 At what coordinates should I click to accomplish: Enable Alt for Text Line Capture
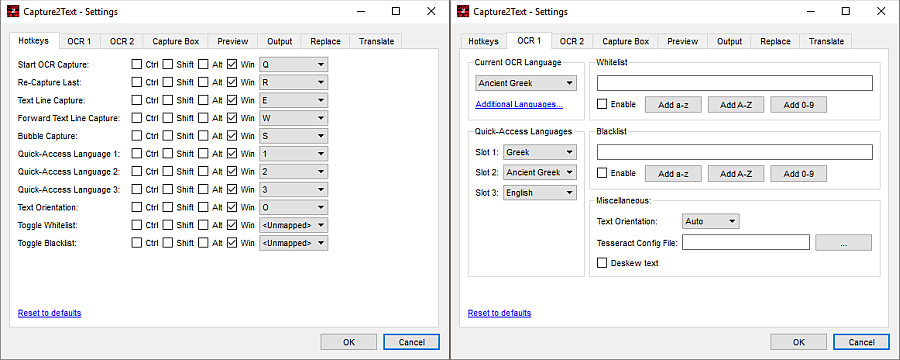coord(203,100)
